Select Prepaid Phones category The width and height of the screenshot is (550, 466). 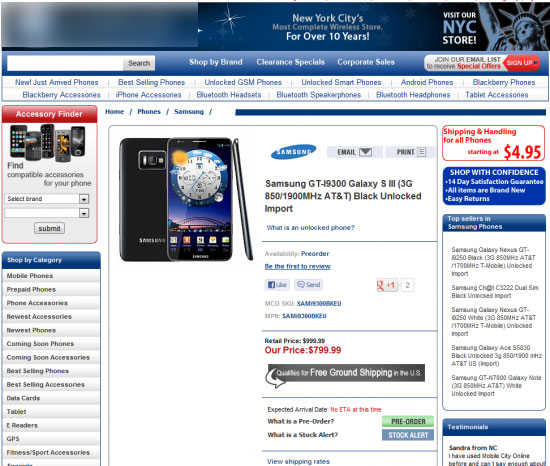coord(51,290)
